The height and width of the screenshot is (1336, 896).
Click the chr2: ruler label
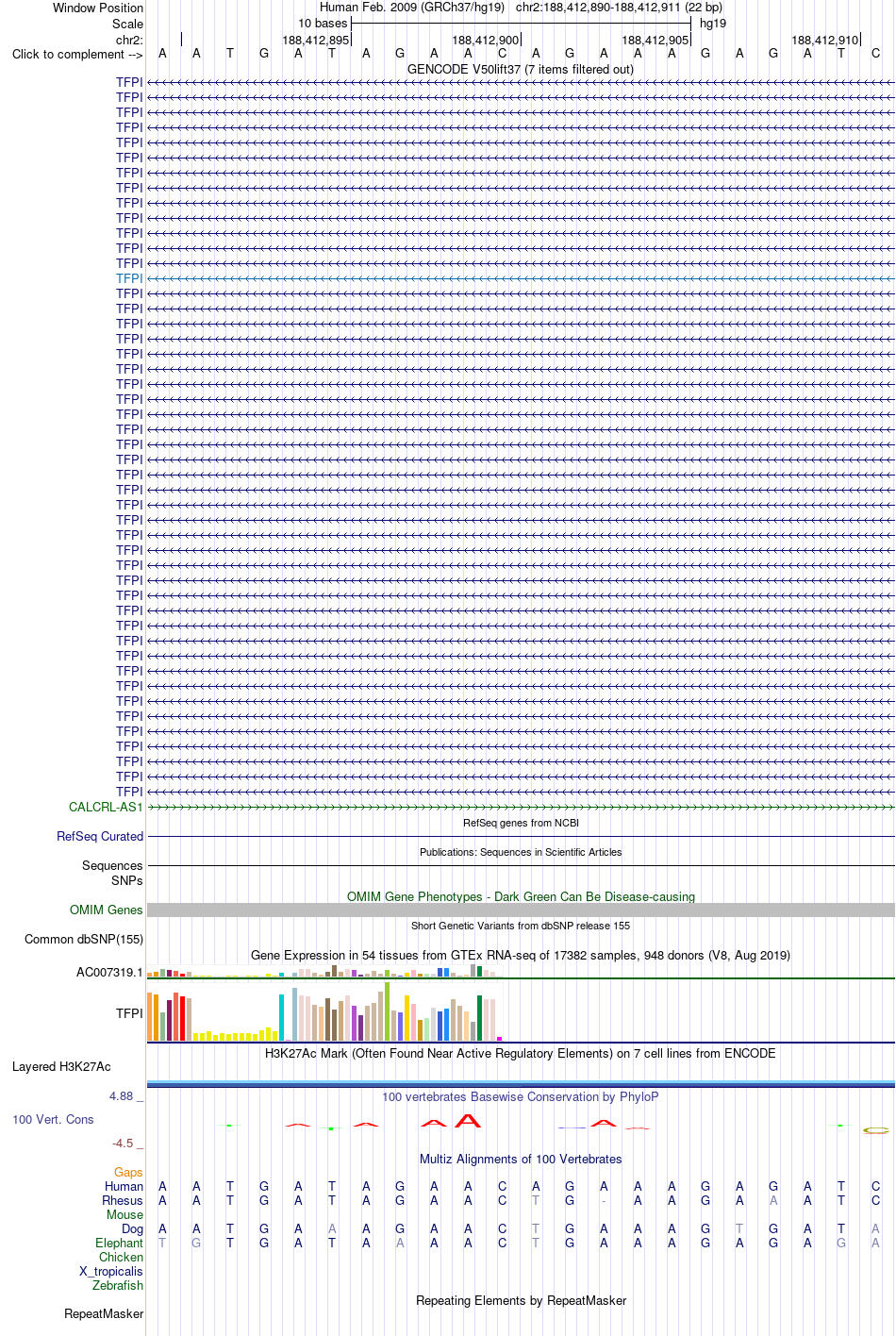pos(129,40)
